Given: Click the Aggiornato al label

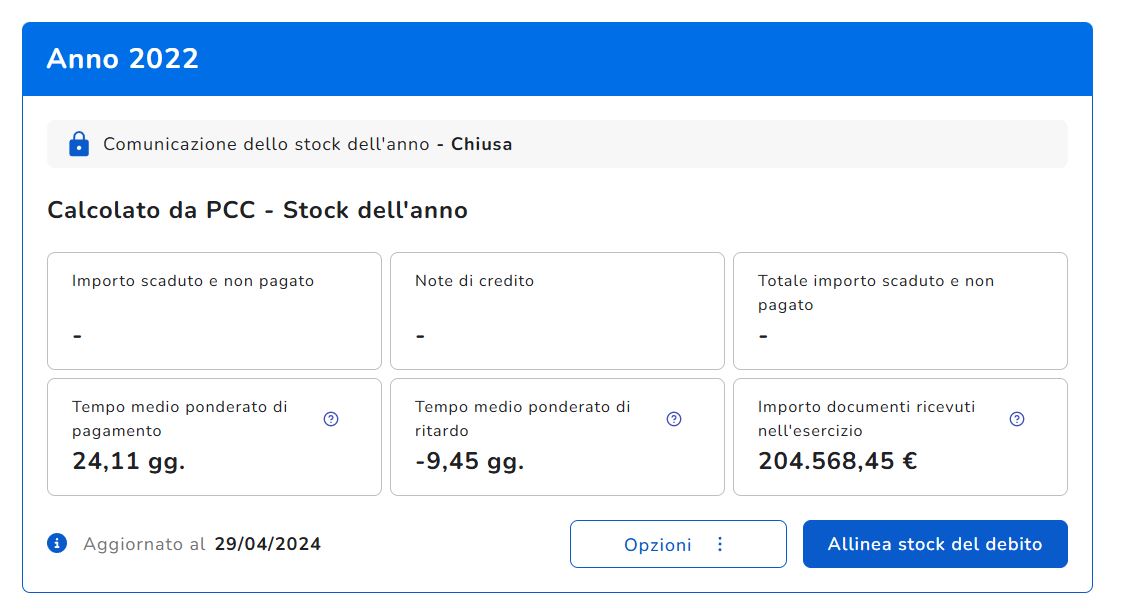Looking at the screenshot, I should coord(145,544).
